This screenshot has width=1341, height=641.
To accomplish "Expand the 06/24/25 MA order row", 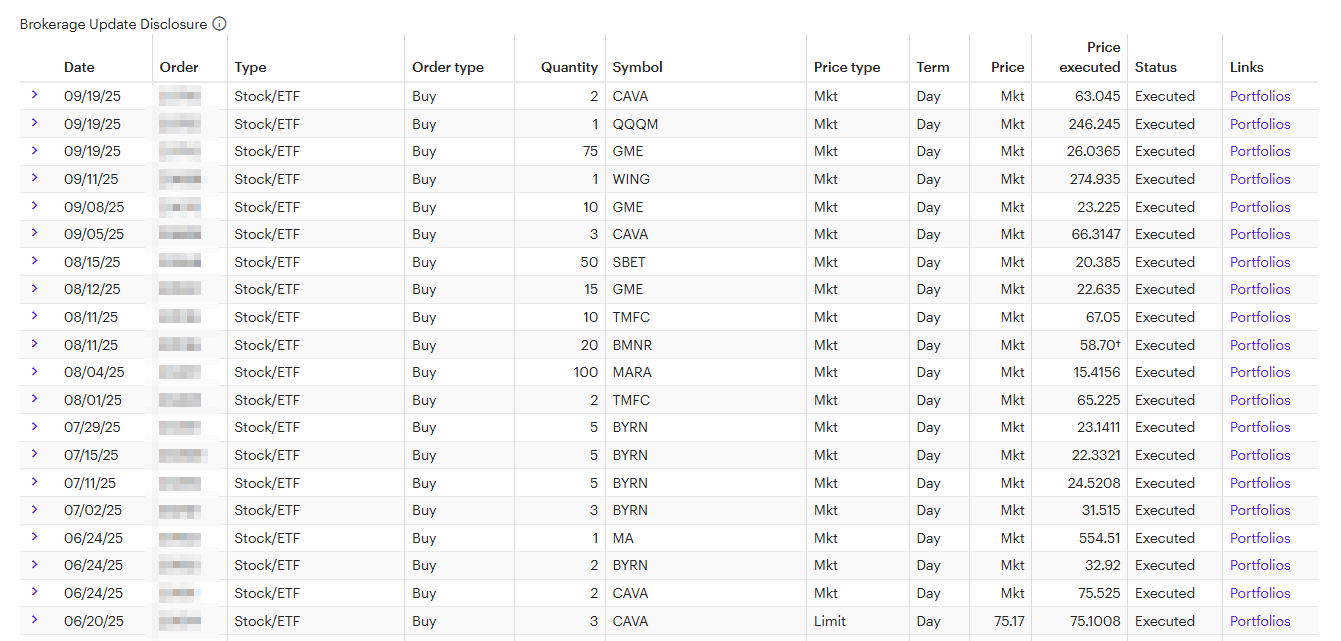I will (x=34, y=537).
